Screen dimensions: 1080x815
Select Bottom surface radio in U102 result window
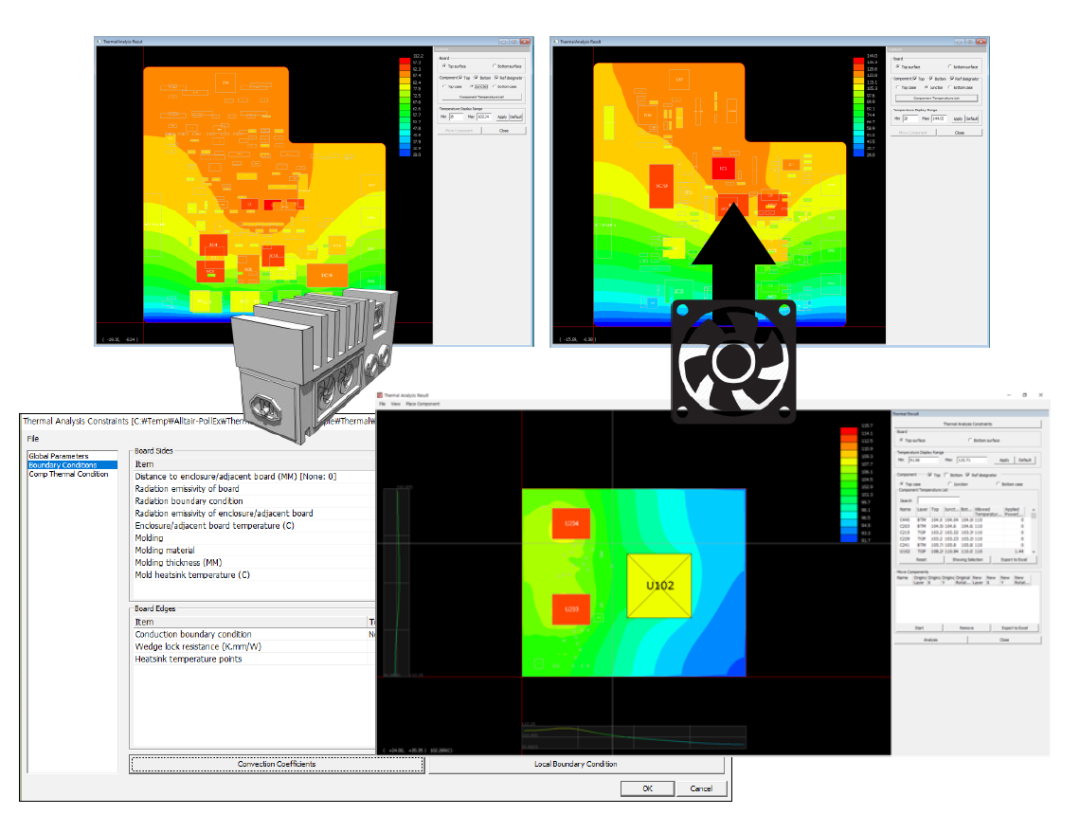[984, 440]
